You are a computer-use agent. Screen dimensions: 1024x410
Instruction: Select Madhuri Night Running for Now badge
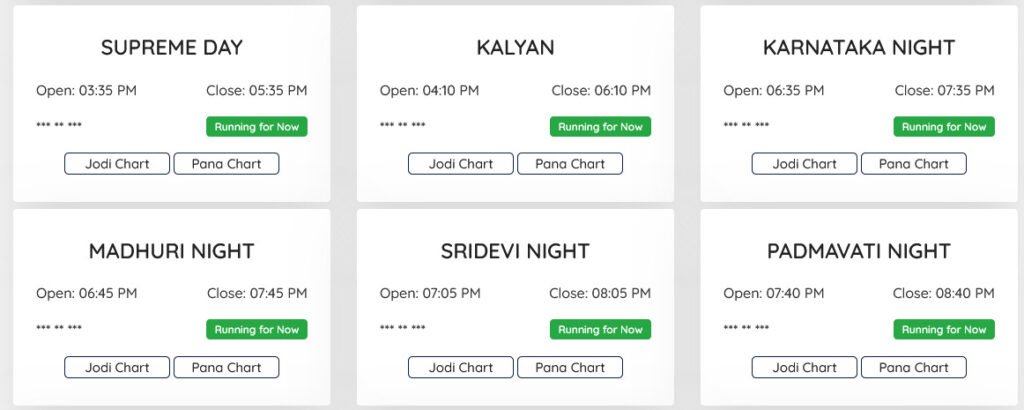[257, 330]
